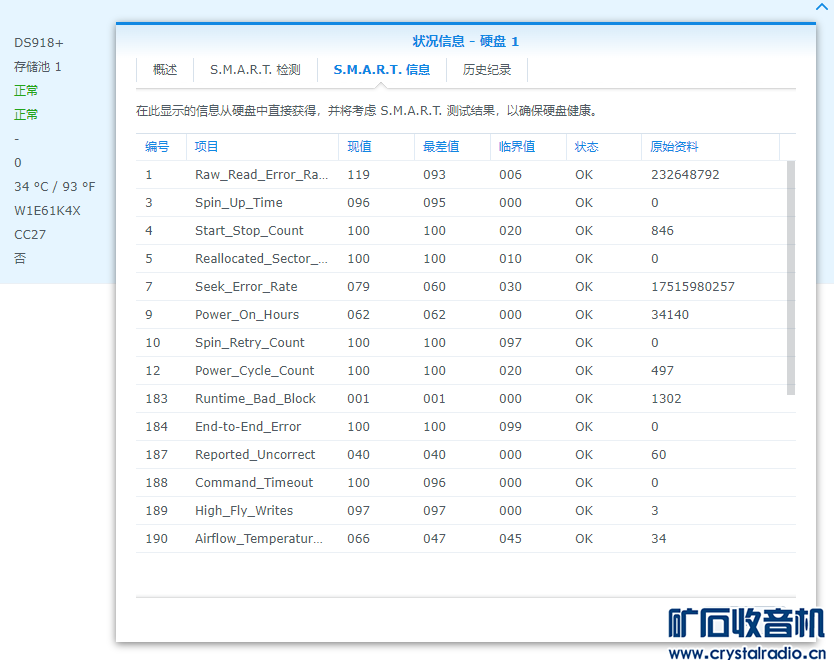Screen dimensions: 834x666
Task: Select the Seek_Error_Rate row
Action: 461,287
